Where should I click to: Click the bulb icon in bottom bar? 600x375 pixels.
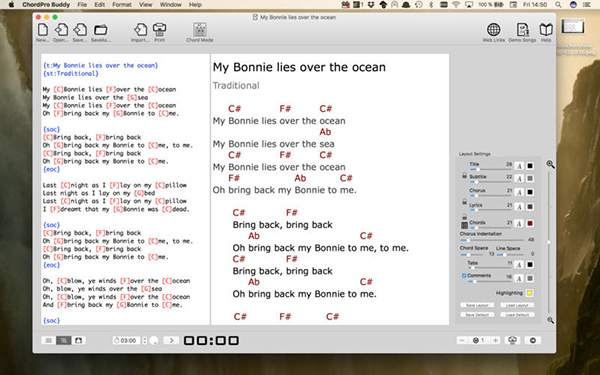(x=512, y=340)
